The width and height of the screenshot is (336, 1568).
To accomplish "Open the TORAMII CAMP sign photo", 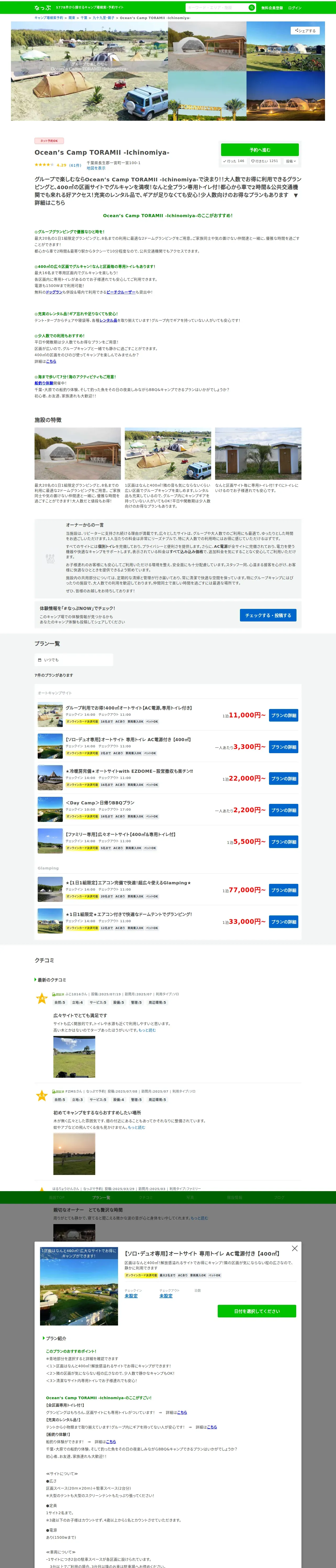I will tap(207, 96).
